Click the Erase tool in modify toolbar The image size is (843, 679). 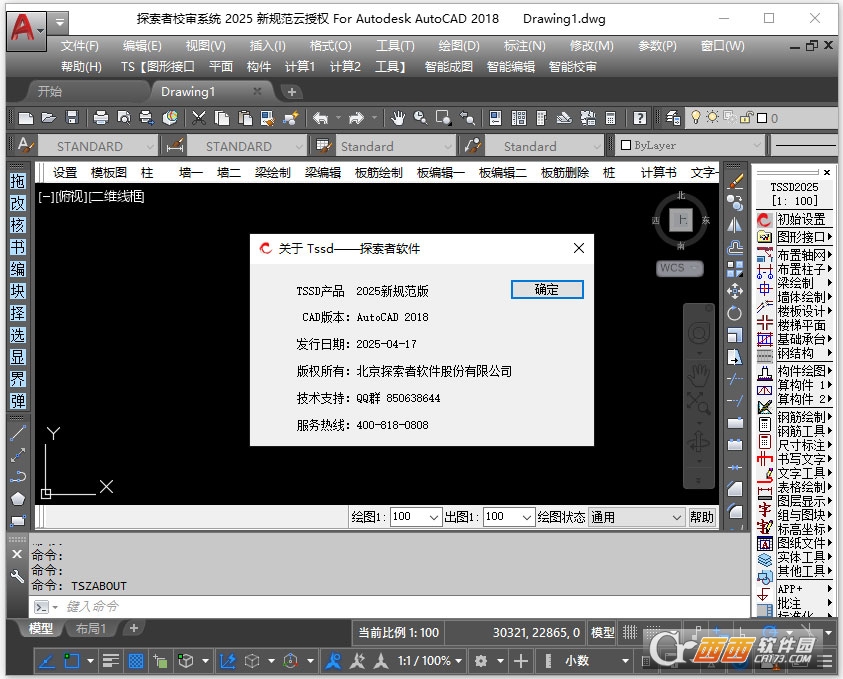coord(734,182)
